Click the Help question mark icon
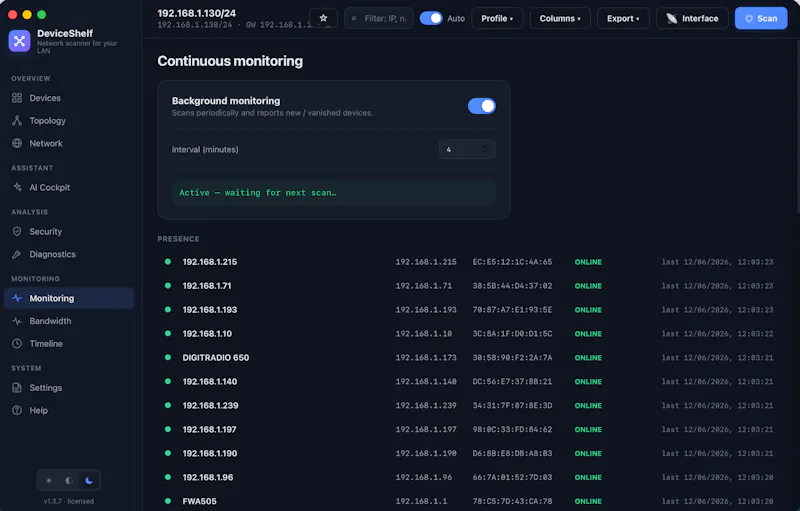 [17, 411]
